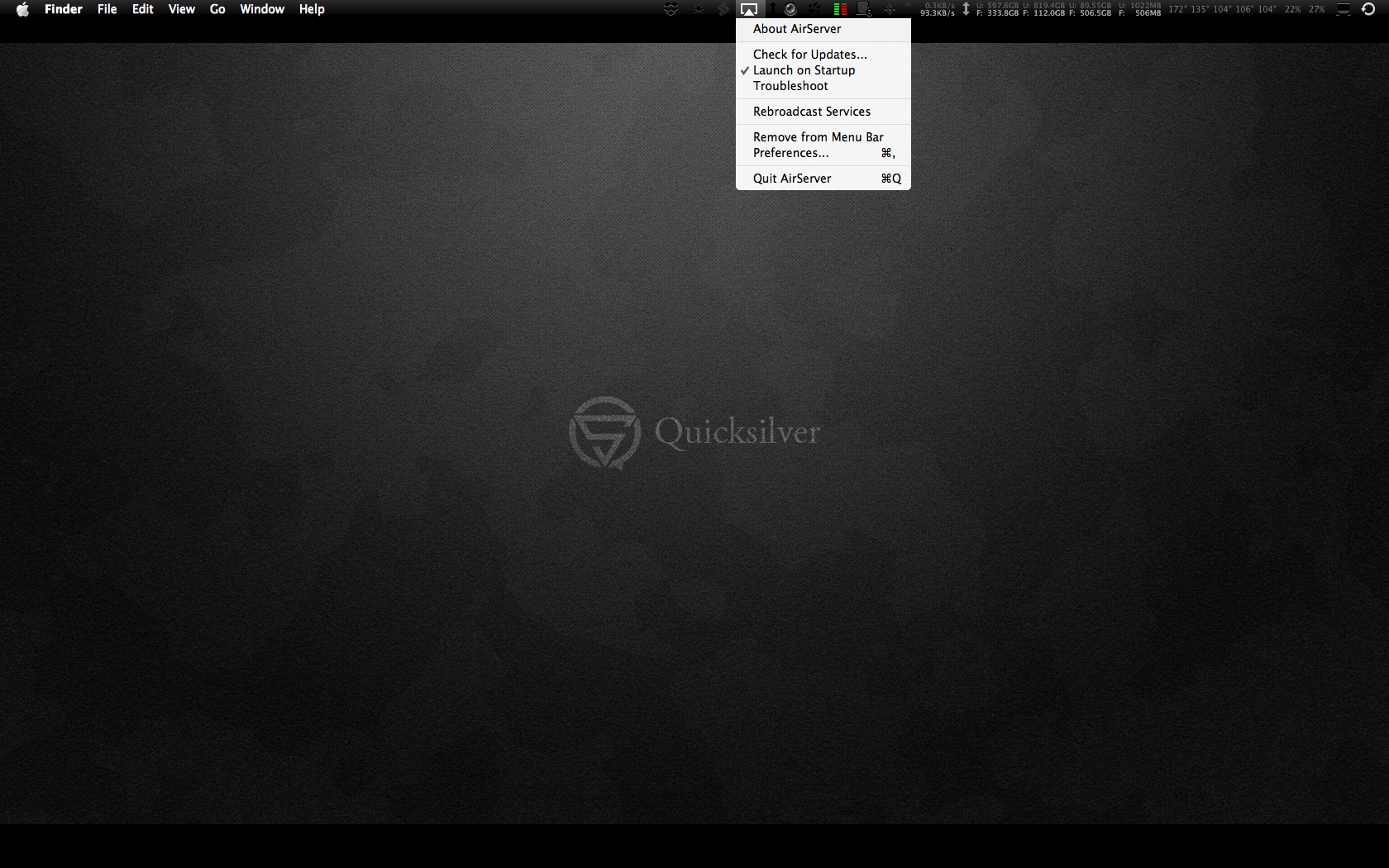This screenshot has height=868, width=1389.
Task: Click the 93.3KB/s network speed text
Action: pos(938,13)
